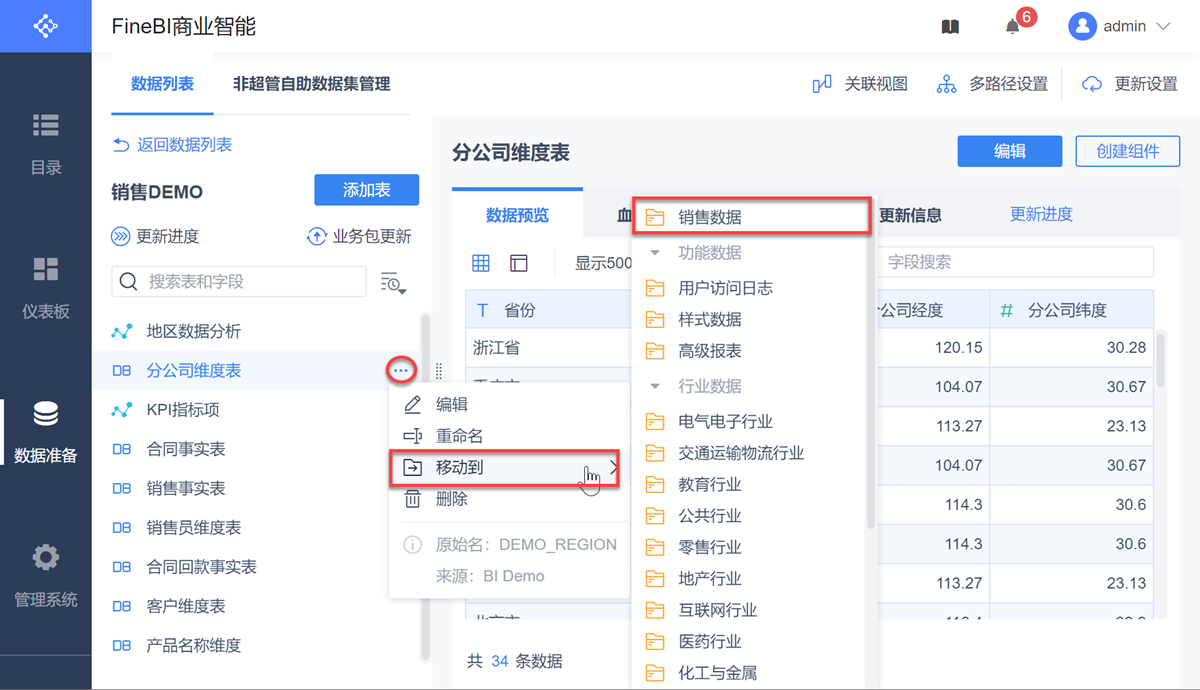
Task: Click the book documentation icon
Action: tap(950, 27)
